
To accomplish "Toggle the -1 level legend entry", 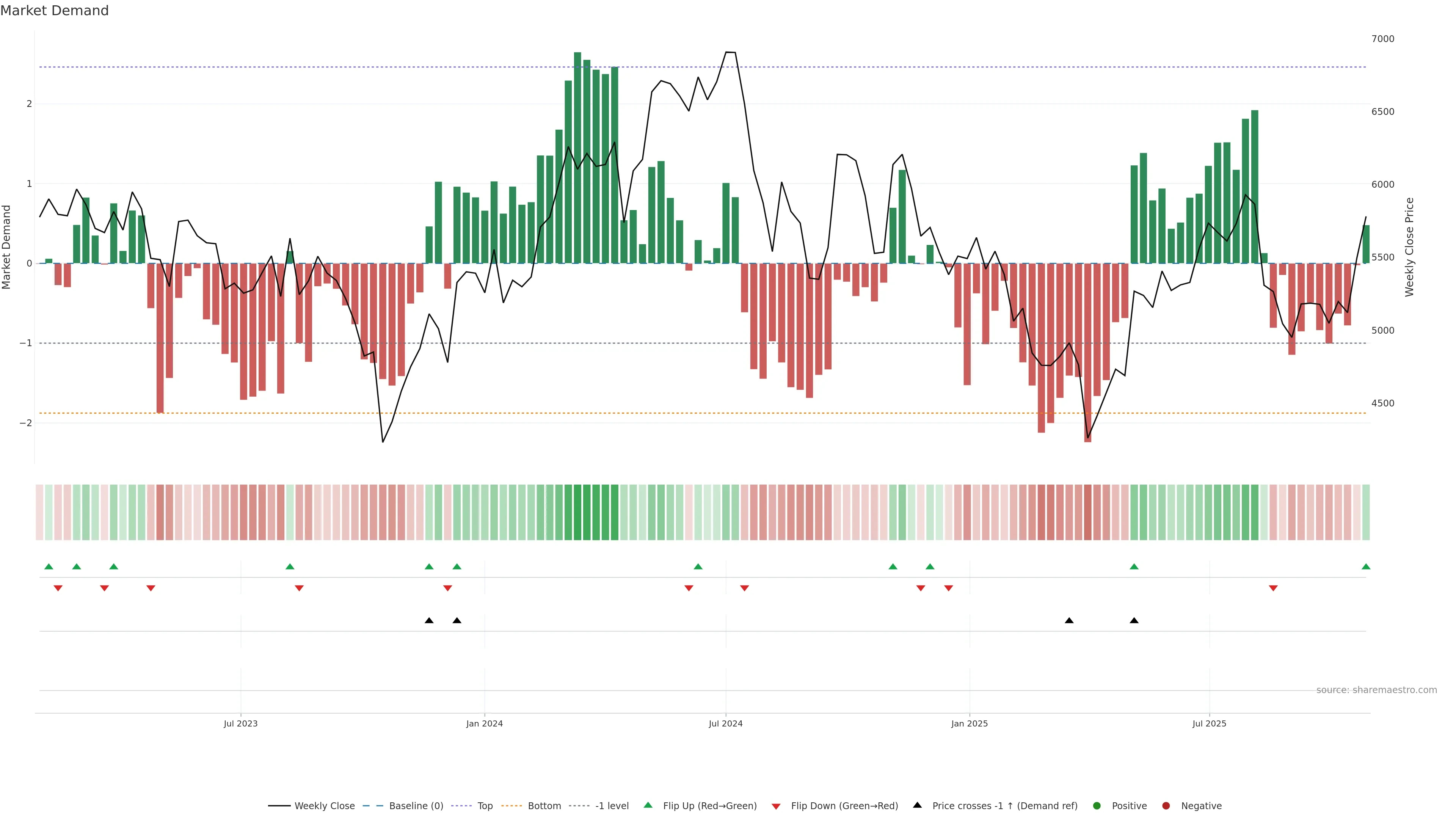I will tap(612, 805).
